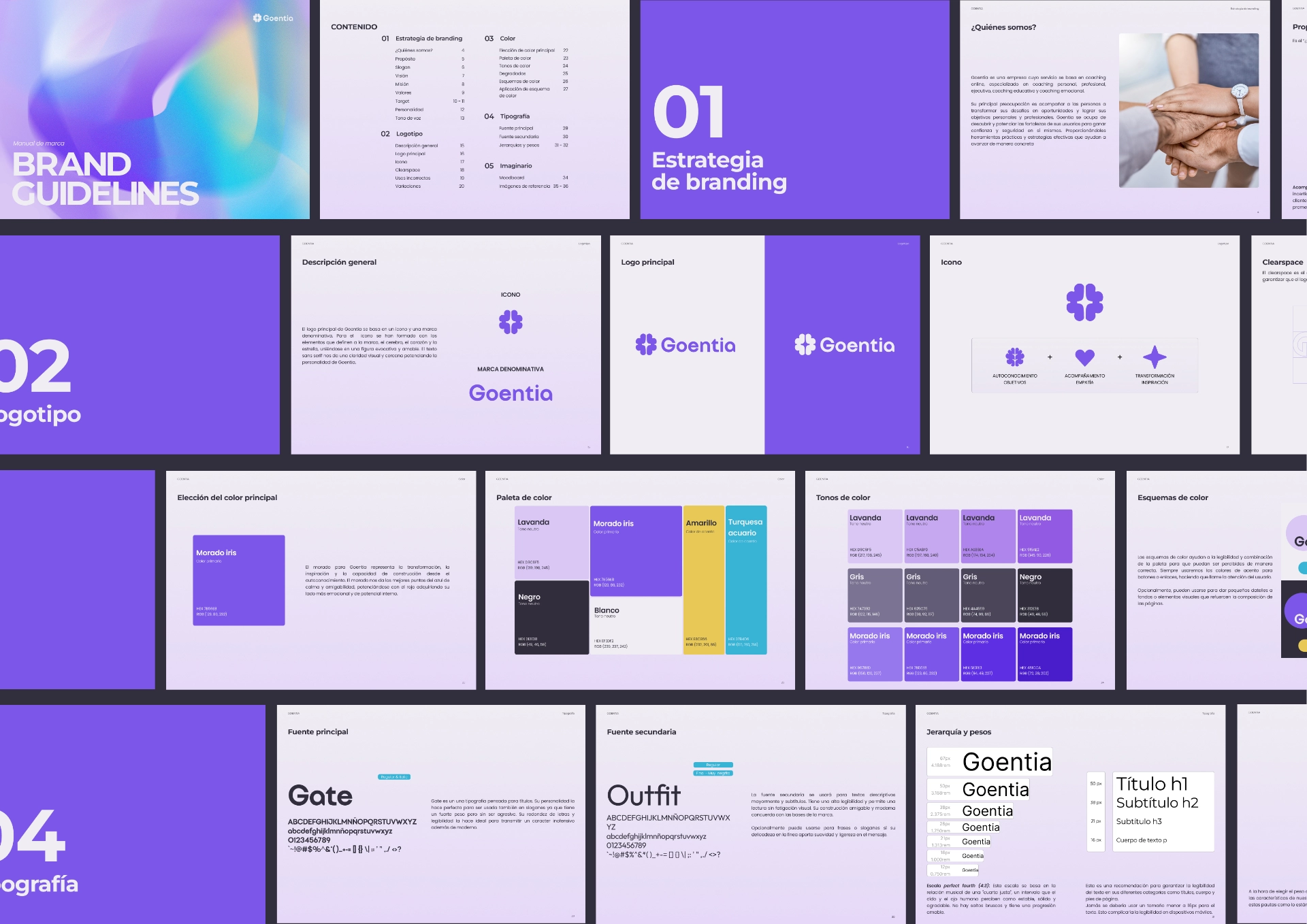
Task: Select the heart icon above Acompañamiento Empatía
Action: click(x=1084, y=357)
